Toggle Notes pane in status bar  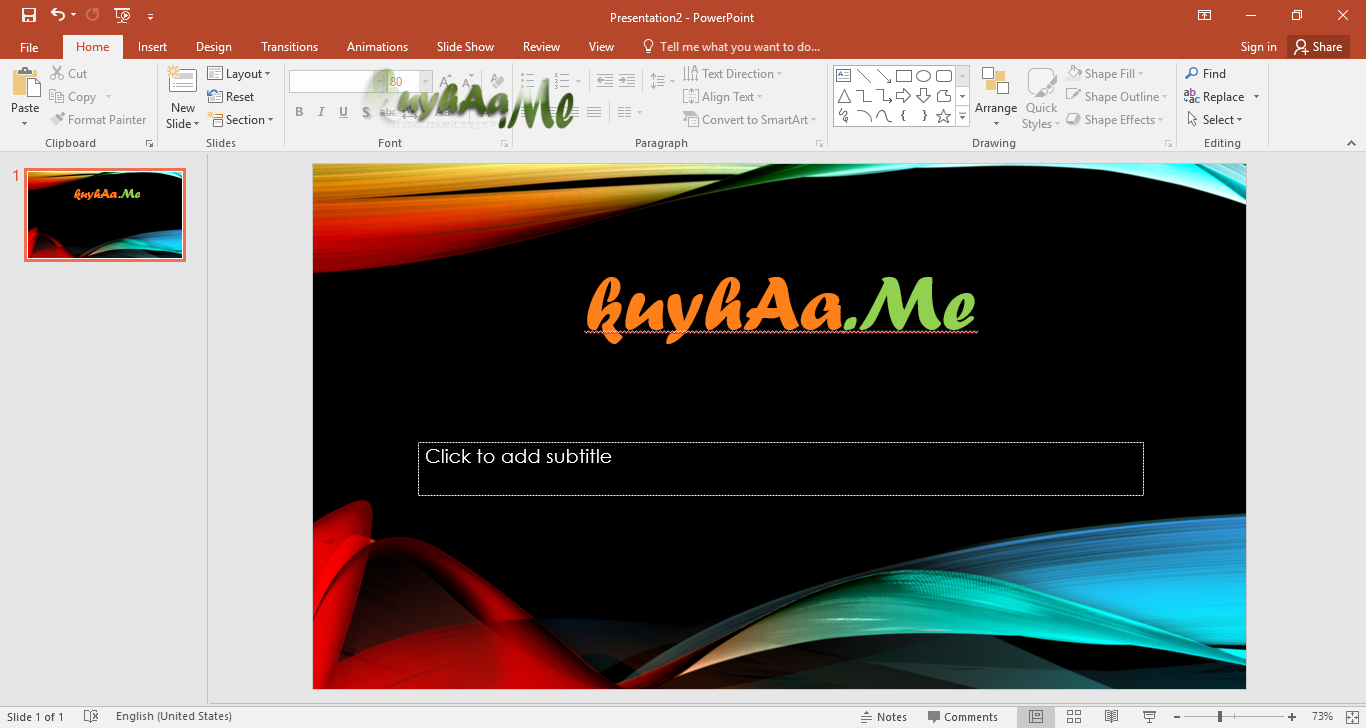click(x=883, y=716)
